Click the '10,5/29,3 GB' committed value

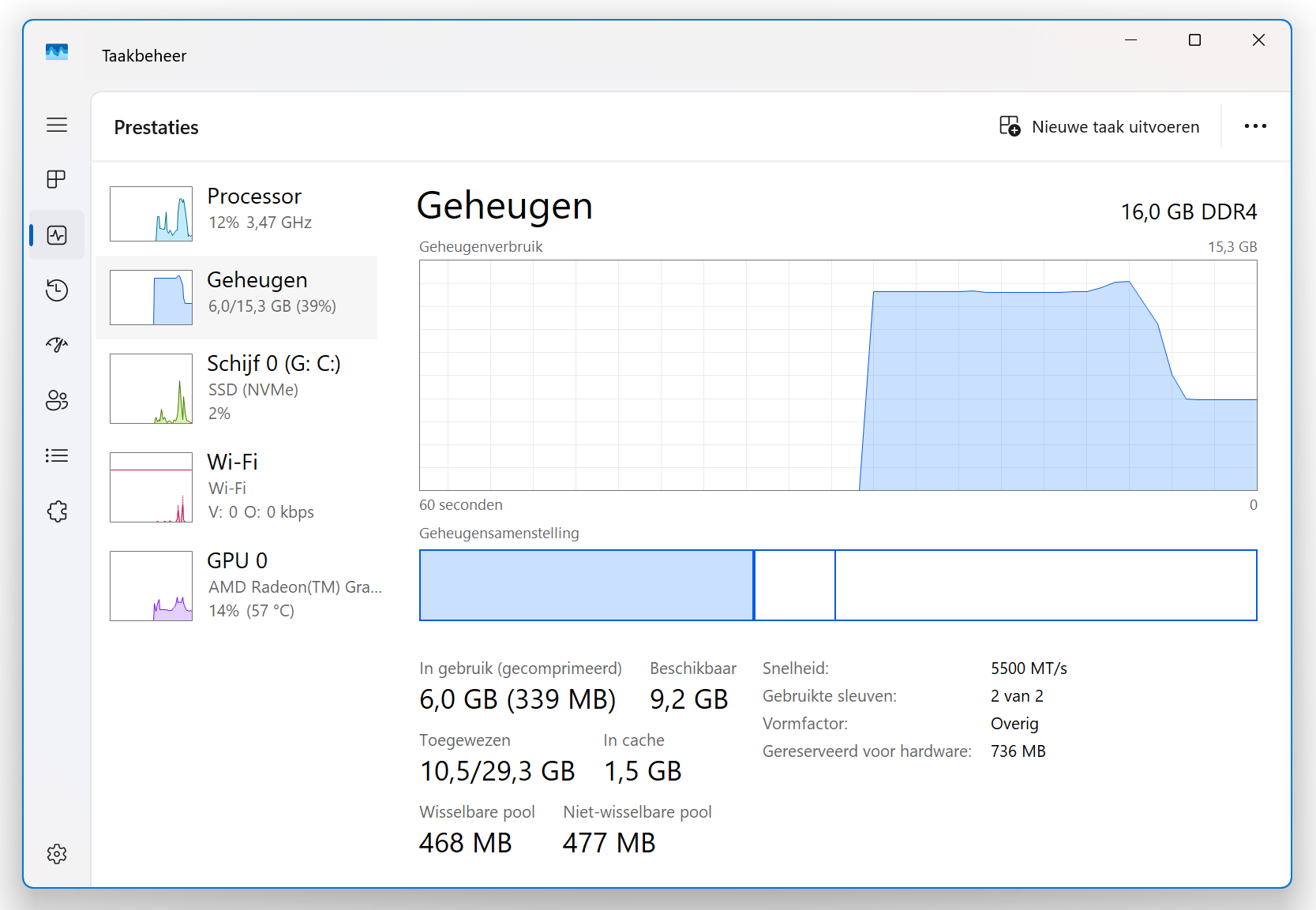[x=497, y=771]
